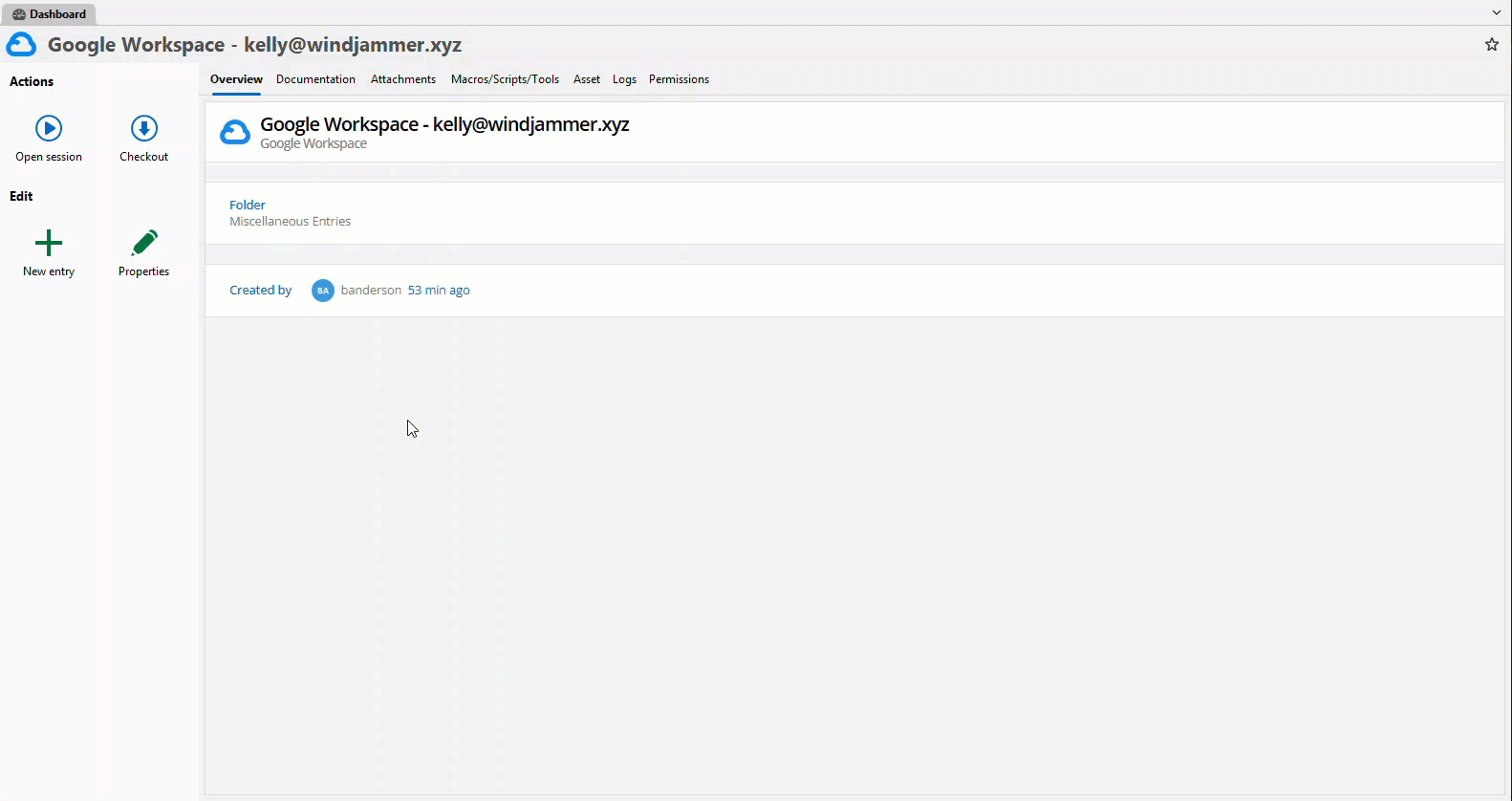Select the Overview tab
Viewport: 1512px width, 801px height.
[x=236, y=79]
